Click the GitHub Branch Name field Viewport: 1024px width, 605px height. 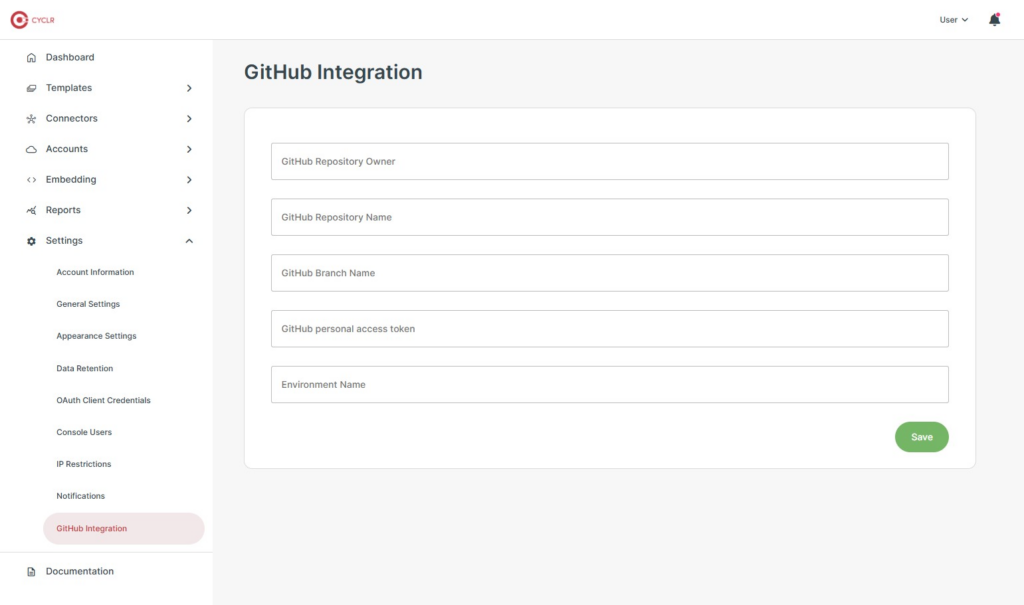609,273
